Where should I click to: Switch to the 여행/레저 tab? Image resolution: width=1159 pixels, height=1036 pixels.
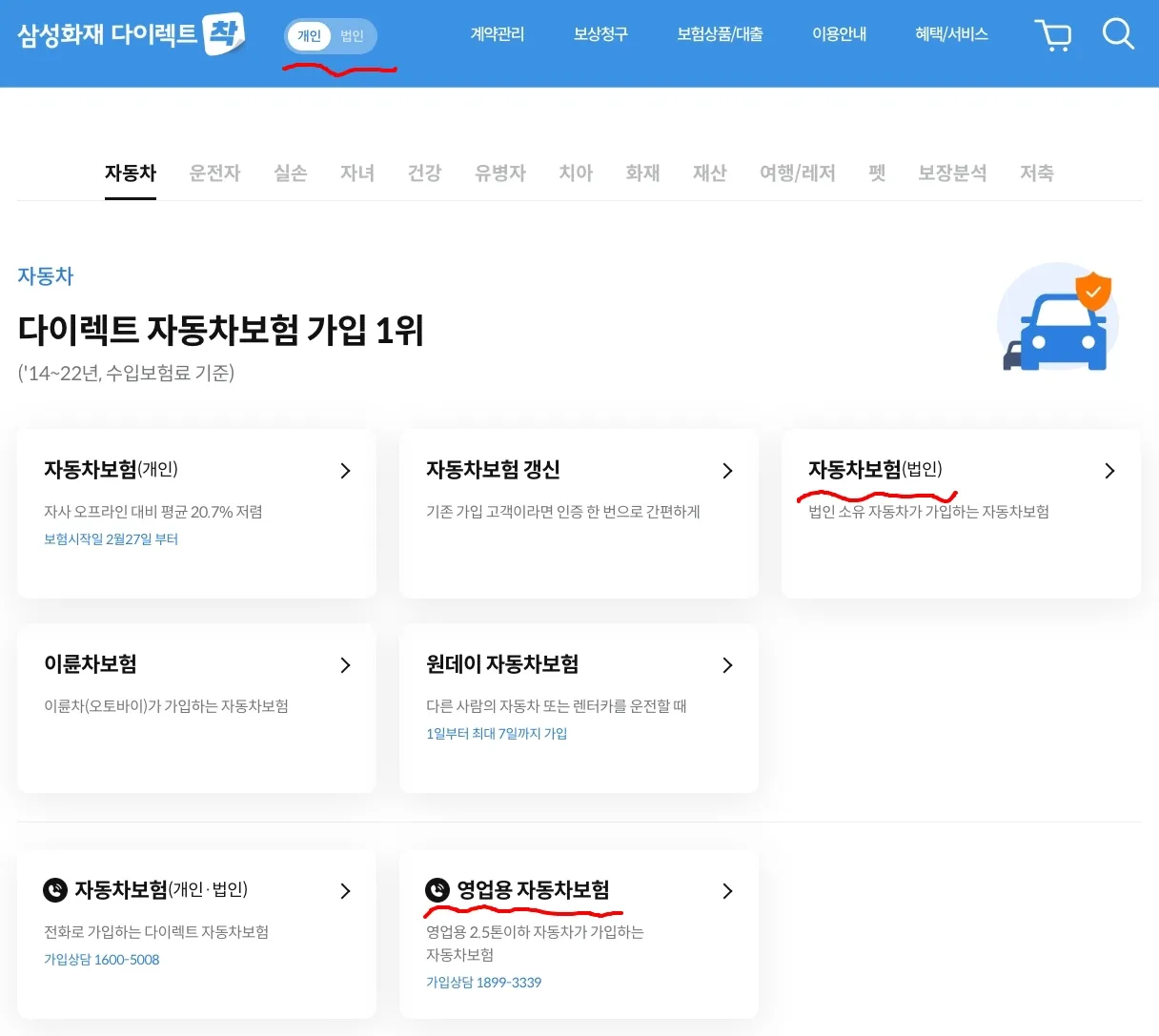point(797,173)
